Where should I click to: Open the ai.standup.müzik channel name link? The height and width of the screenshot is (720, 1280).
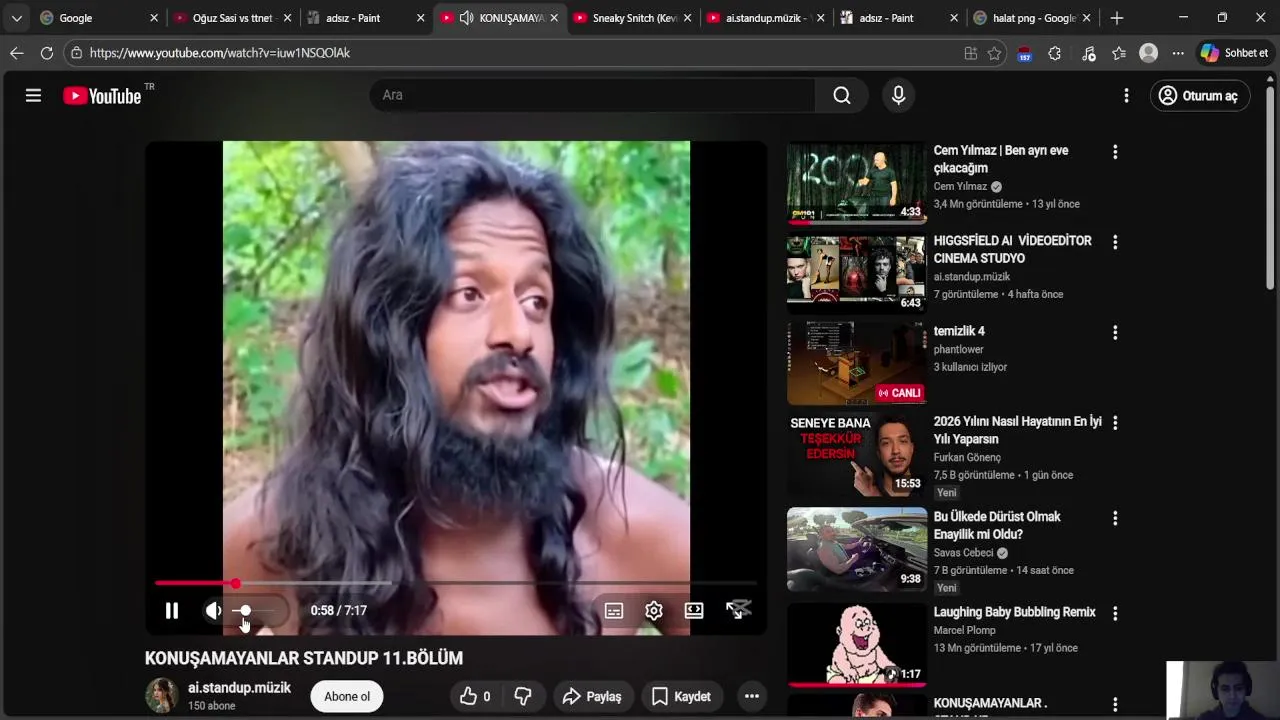[x=239, y=688]
